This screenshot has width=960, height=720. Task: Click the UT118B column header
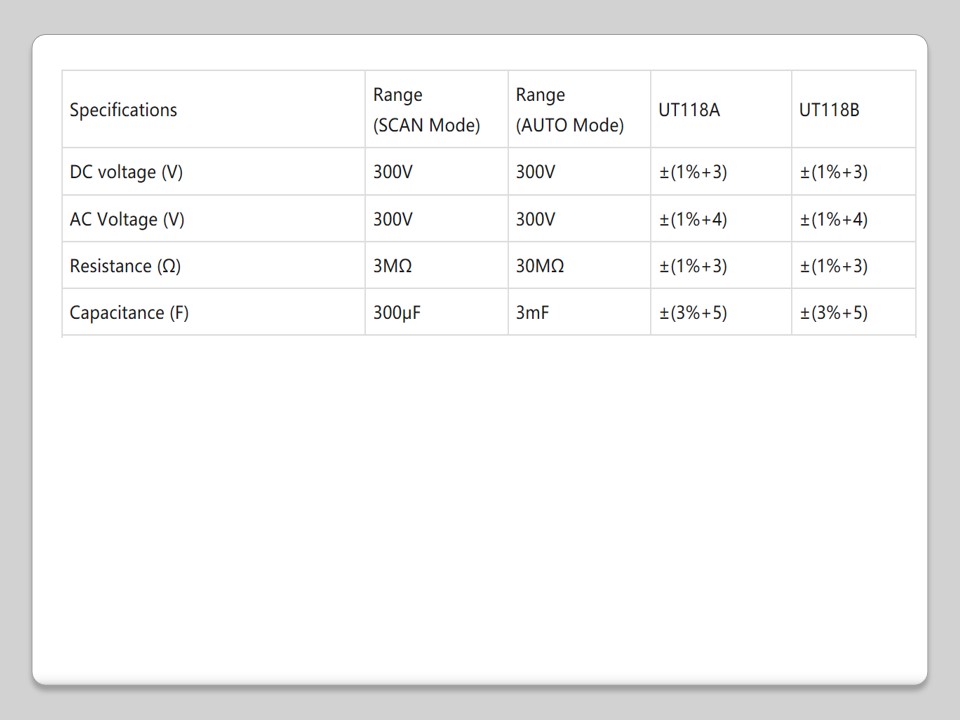point(829,110)
